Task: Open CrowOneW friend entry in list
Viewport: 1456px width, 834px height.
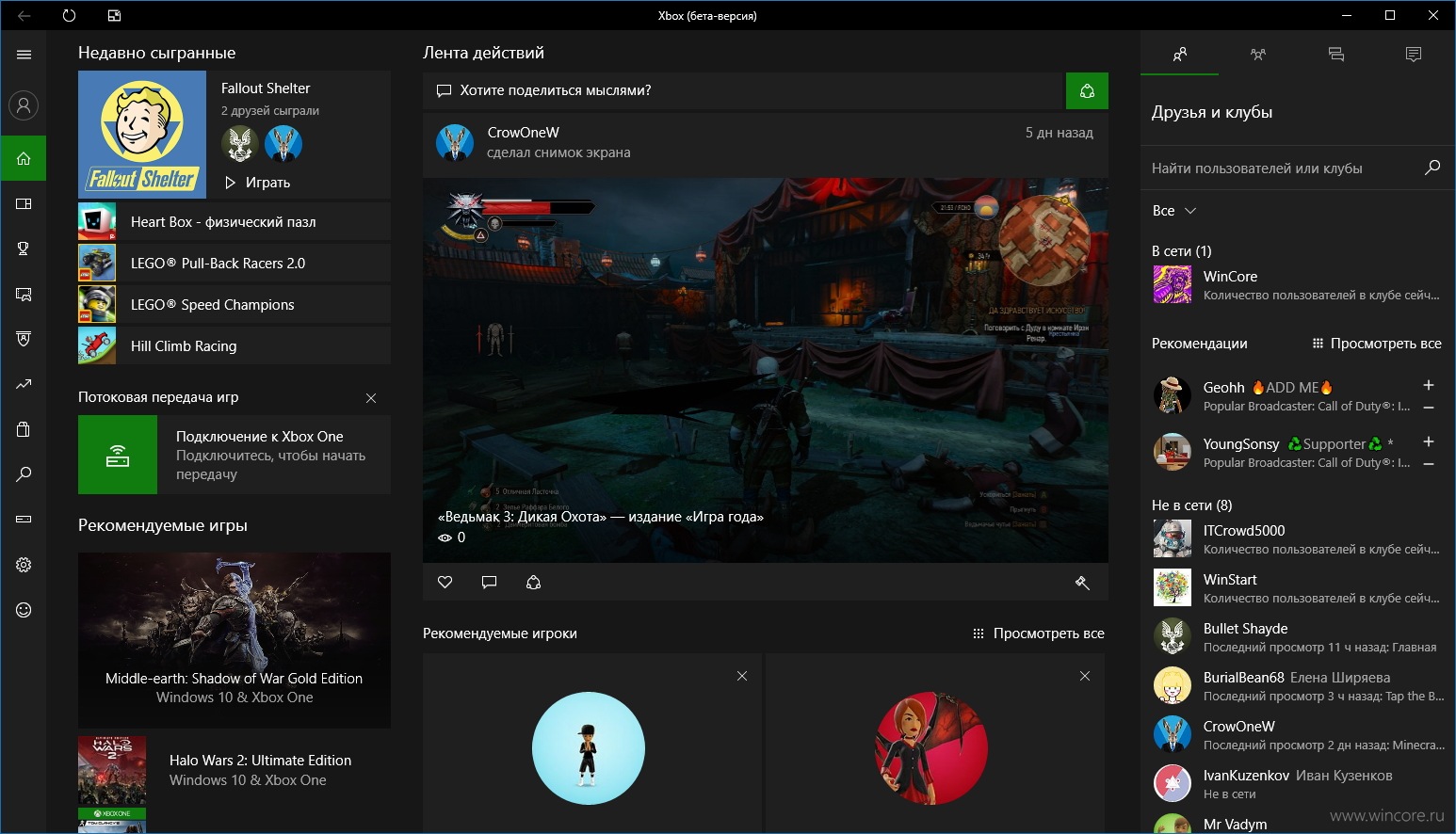Action: (1297, 734)
